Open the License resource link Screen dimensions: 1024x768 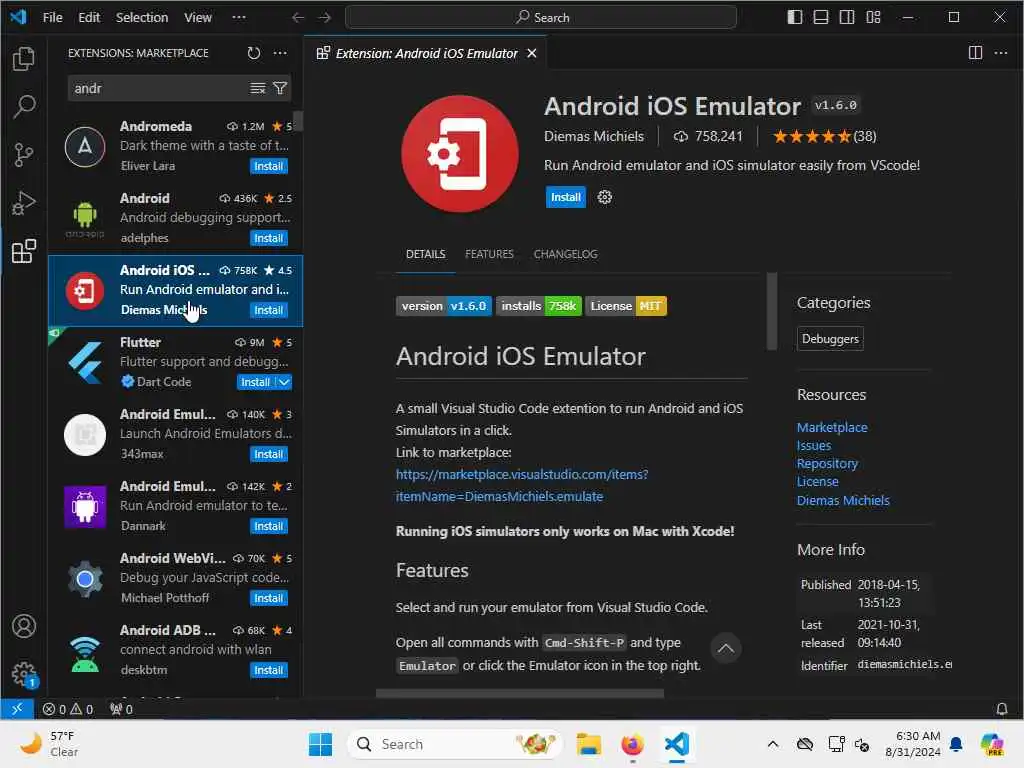pyautogui.click(x=817, y=481)
